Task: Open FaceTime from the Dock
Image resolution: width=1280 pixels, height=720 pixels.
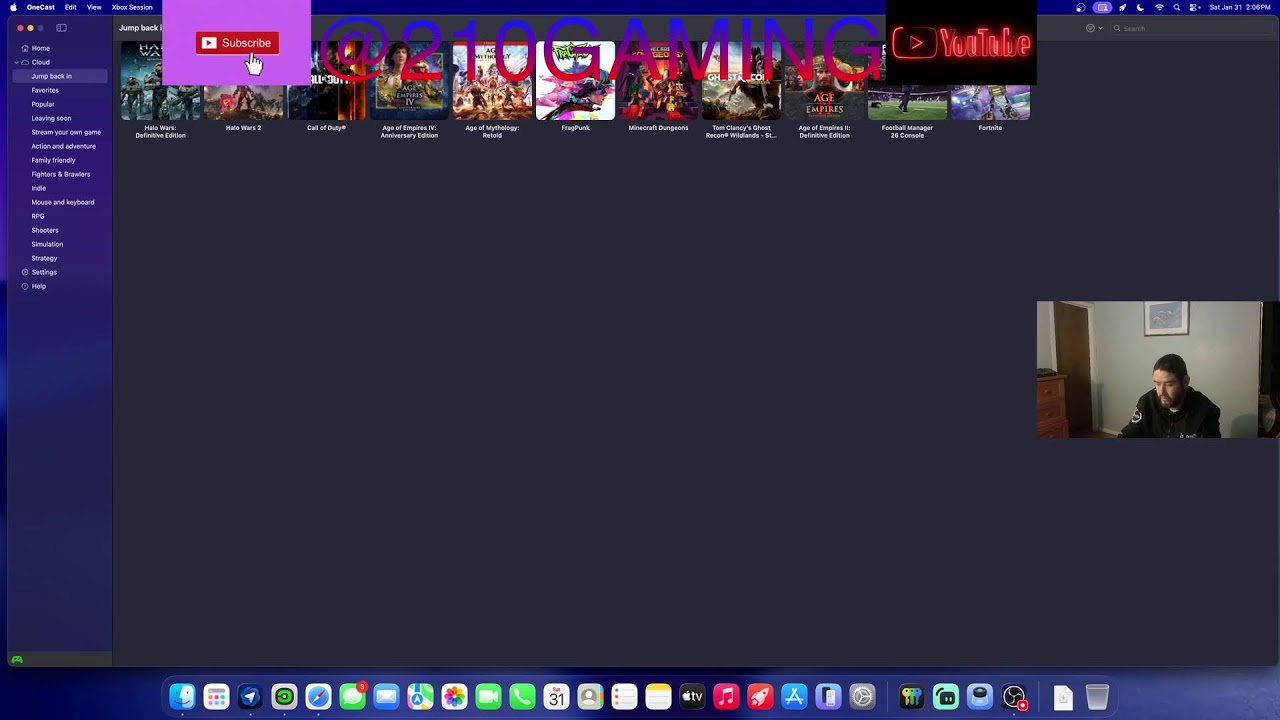Action: tap(488, 696)
